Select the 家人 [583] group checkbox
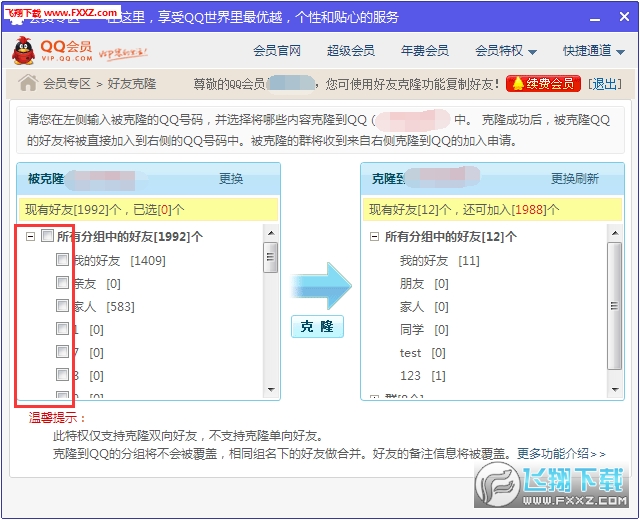This screenshot has height=520, width=640. point(63,306)
